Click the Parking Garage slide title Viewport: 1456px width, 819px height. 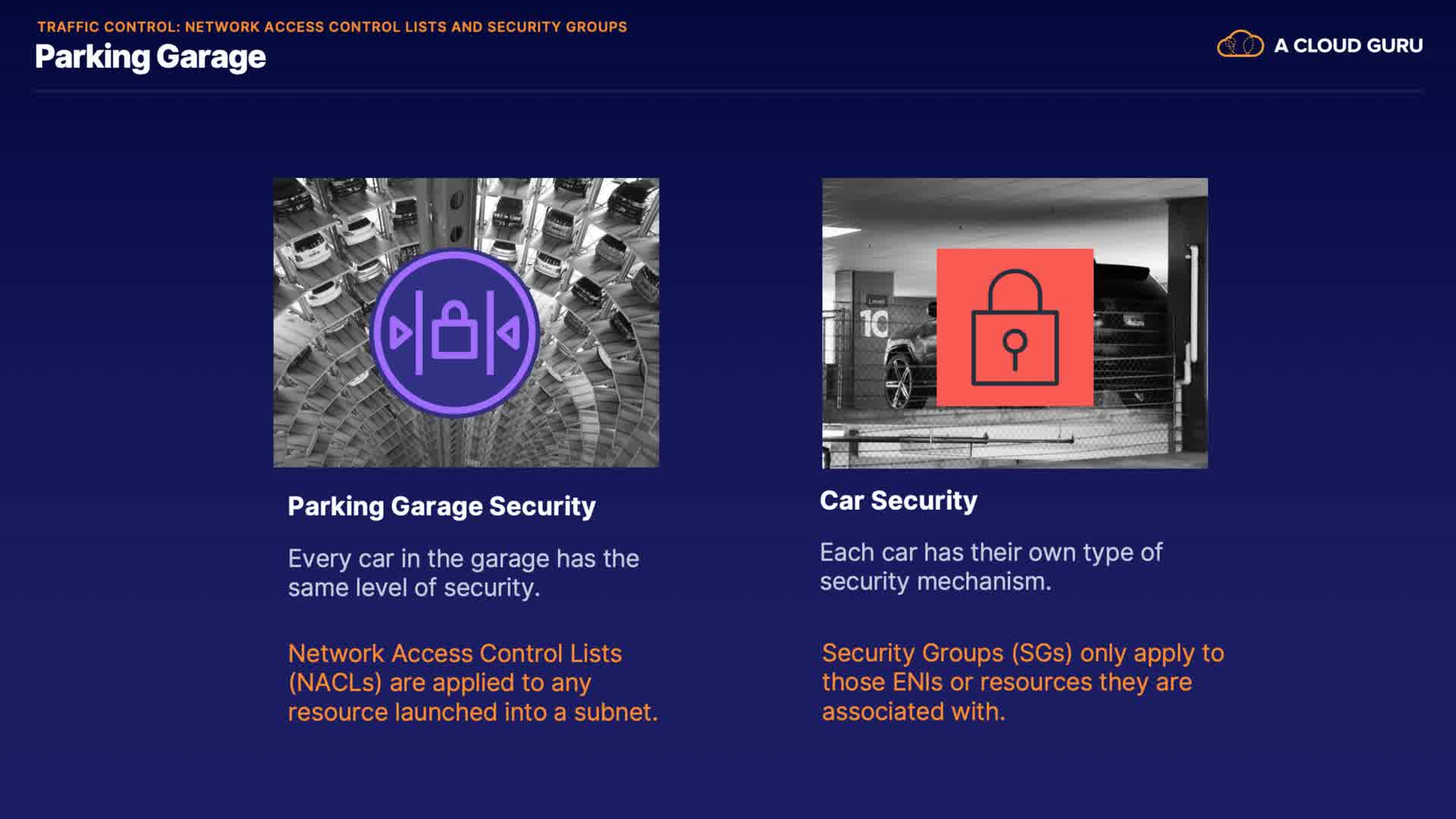[150, 57]
